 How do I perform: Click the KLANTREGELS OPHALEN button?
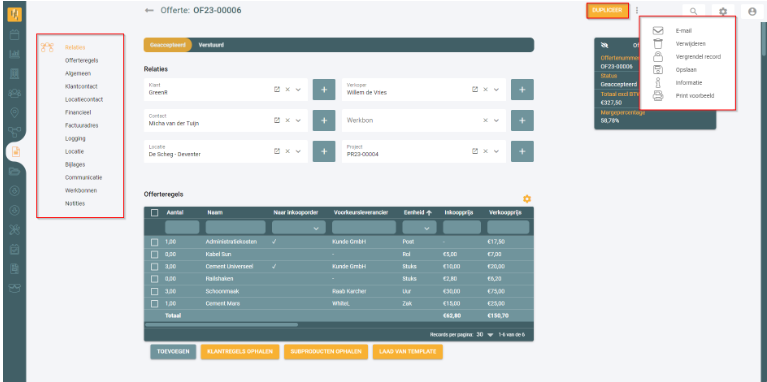[x=240, y=352]
